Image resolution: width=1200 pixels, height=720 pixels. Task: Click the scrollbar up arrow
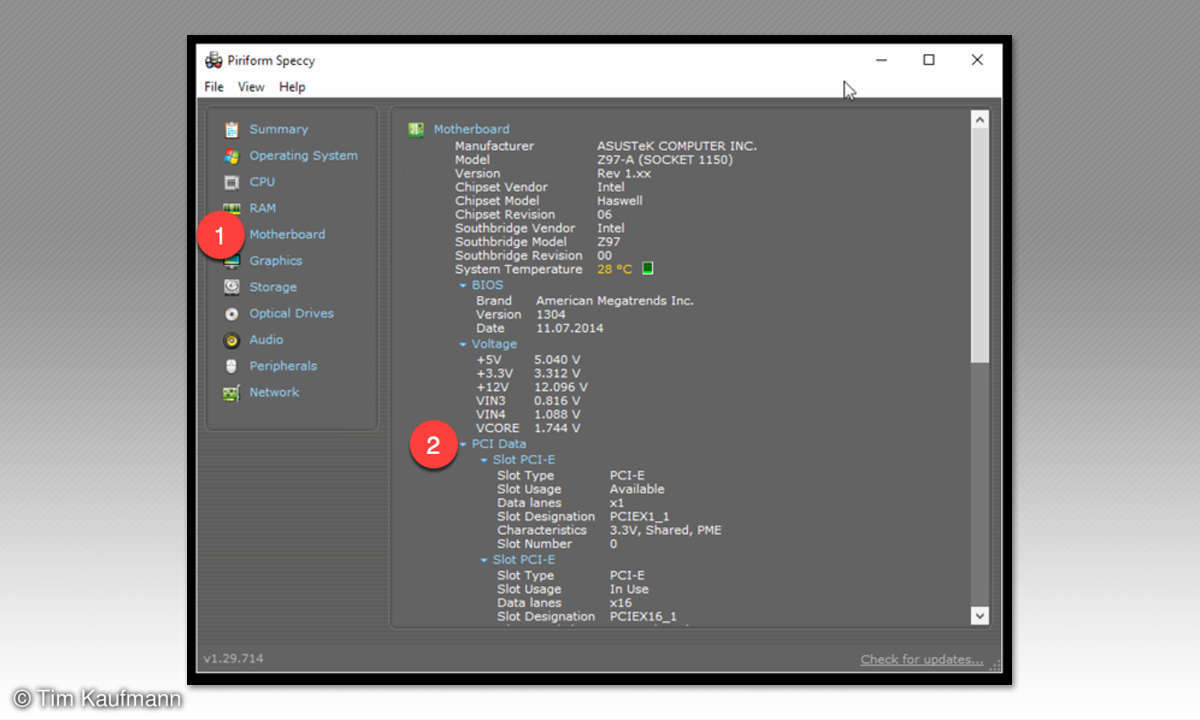click(x=980, y=120)
